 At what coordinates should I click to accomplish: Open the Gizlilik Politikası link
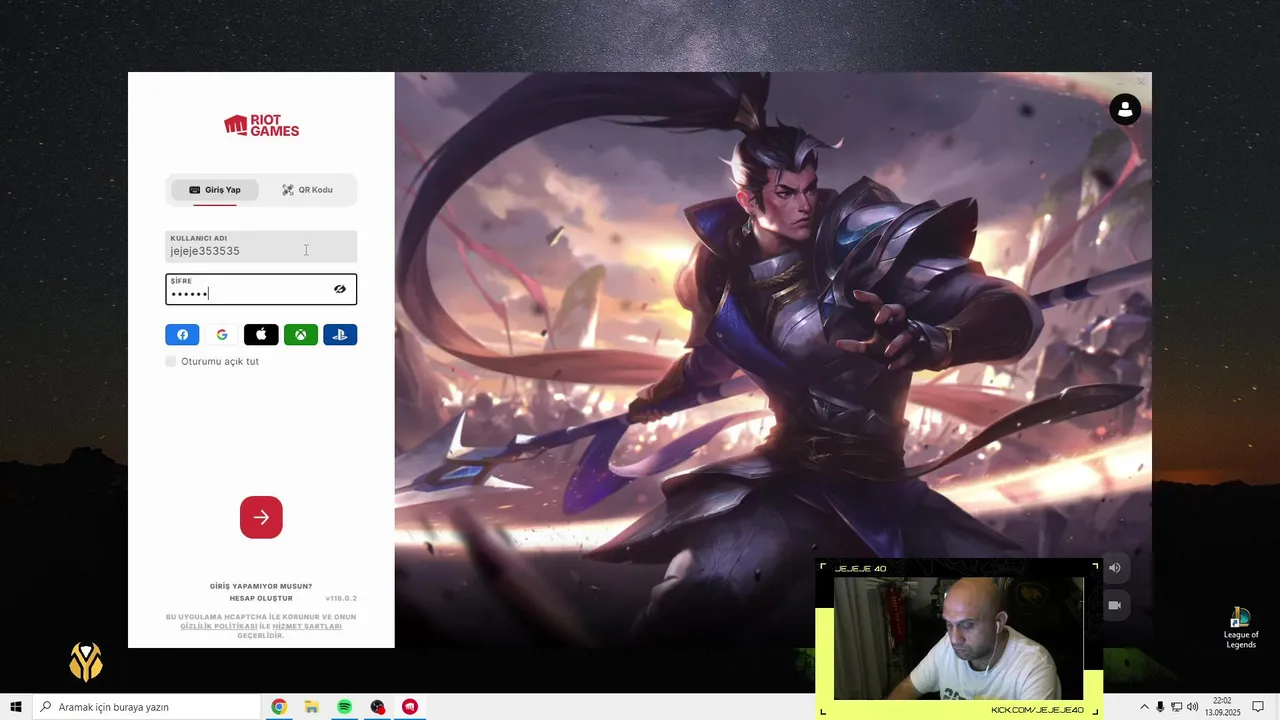[219, 626]
